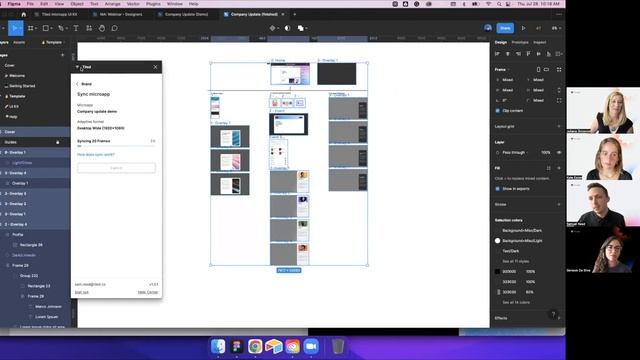Open the tidy up distribute dropdown
The image size is (640, 360).
point(559,54)
